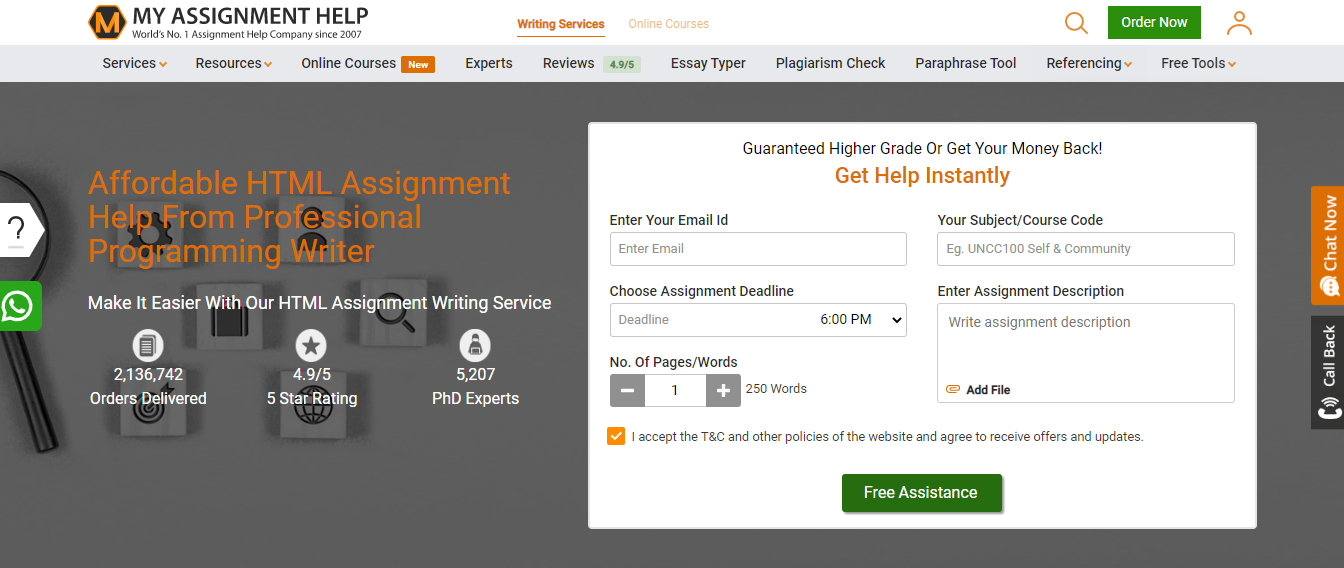The image size is (1344, 568).
Task: Uncheck the T&C acceptance checkbox
Action: coord(616,436)
